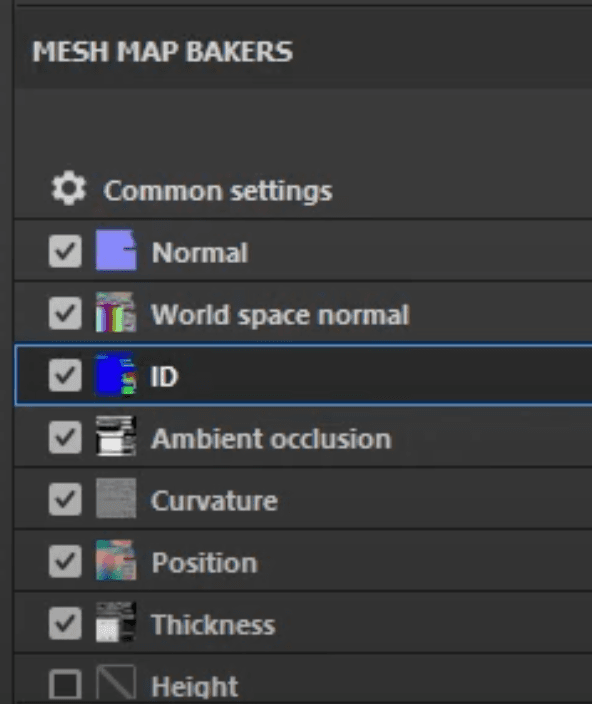This screenshot has width=592, height=704.
Task: Uncheck the ID baker checkbox
Action: pyautogui.click(x=65, y=375)
